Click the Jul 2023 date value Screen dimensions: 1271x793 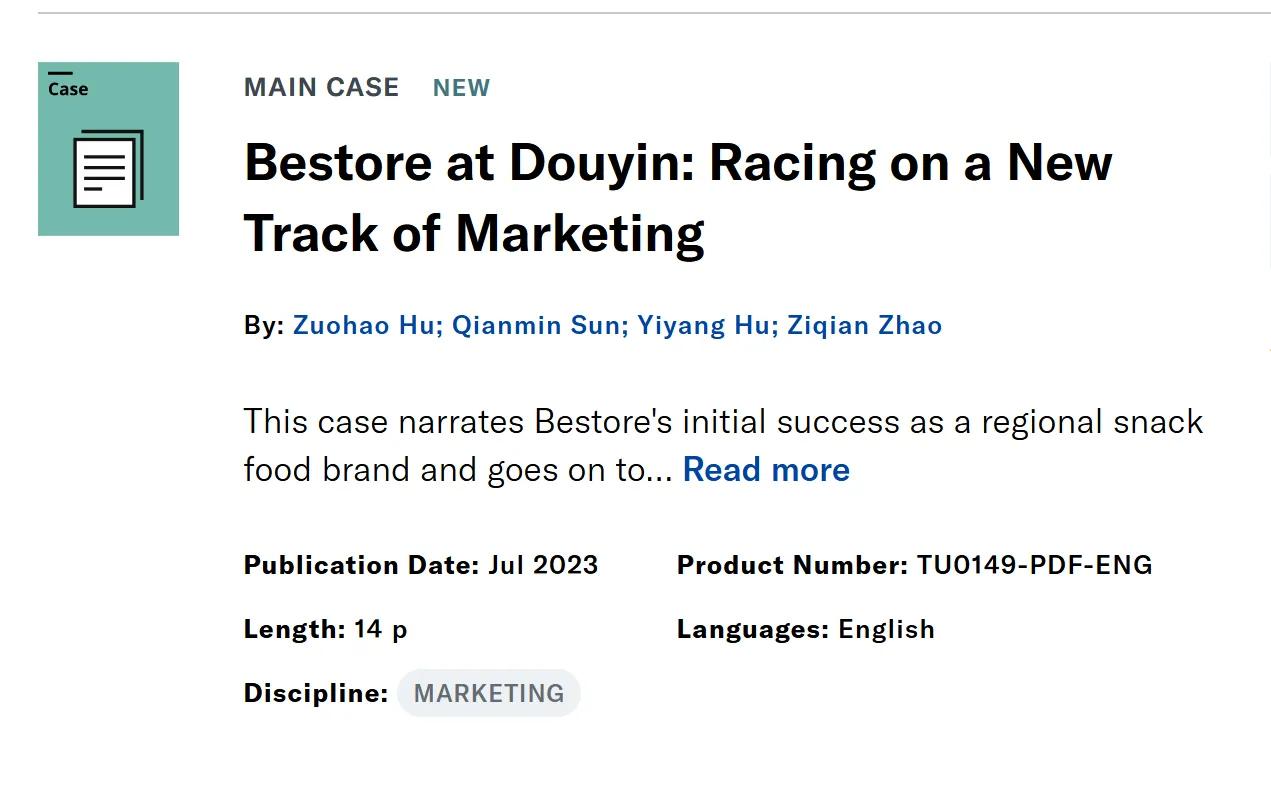[543, 565]
